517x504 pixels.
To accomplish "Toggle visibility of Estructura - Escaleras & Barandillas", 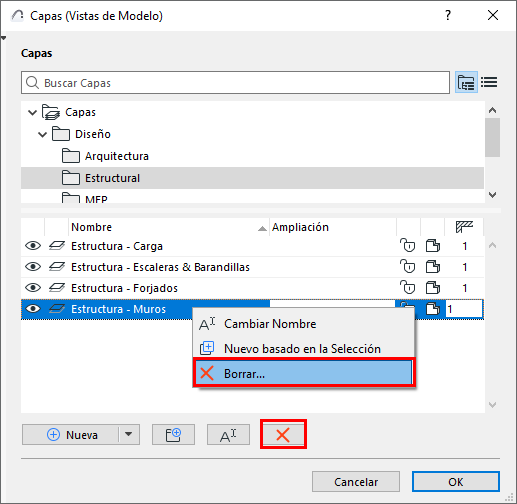I will pyautogui.click(x=33, y=267).
